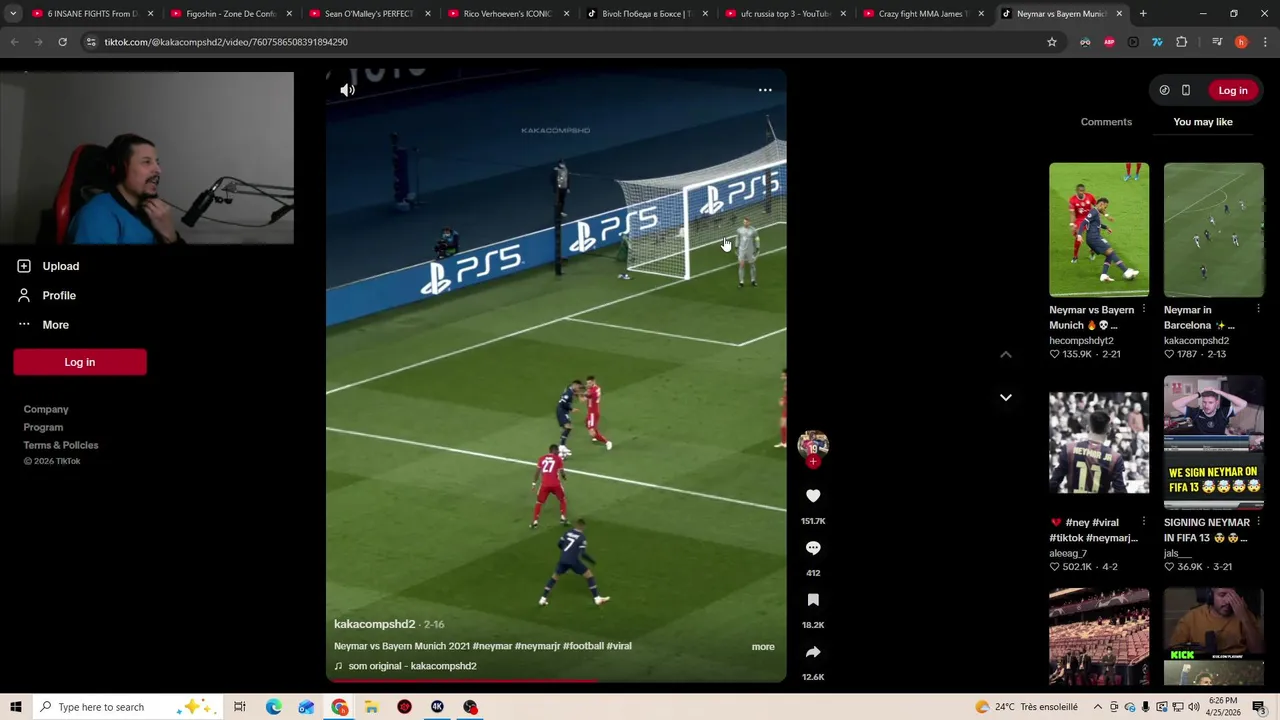This screenshot has width=1280, height=720.
Task: Open the kakacompshd2 username under the video
Action: pos(374,624)
